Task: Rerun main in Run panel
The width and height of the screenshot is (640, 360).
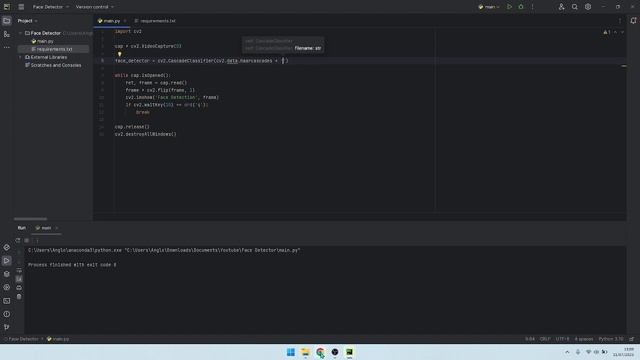Action: click(x=18, y=240)
